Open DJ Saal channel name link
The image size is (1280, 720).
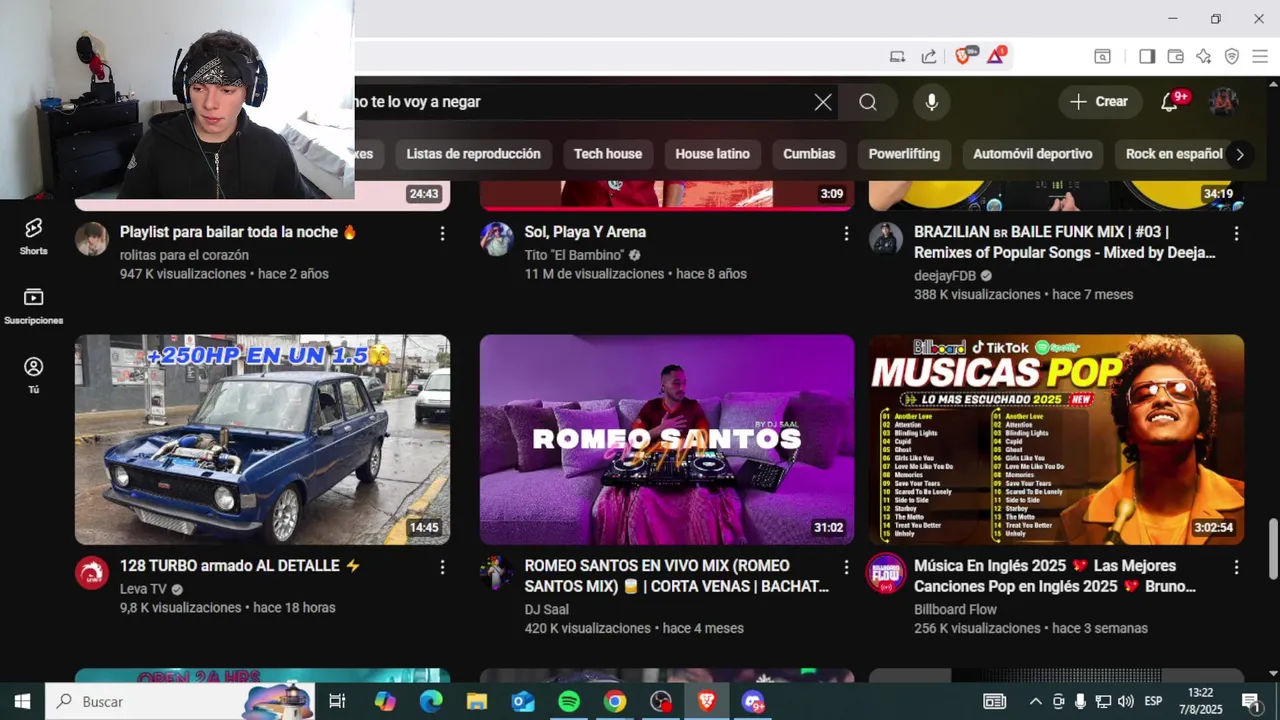tap(547, 610)
